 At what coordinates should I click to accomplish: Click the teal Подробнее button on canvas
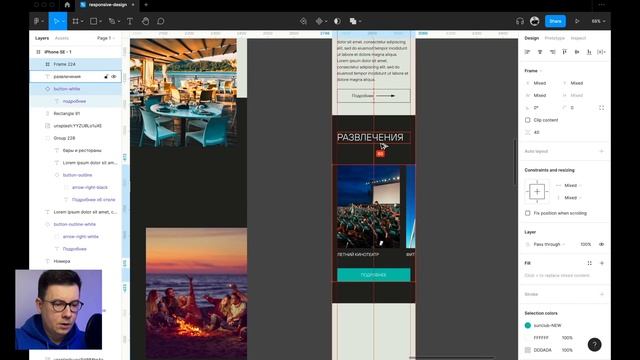tap(373, 275)
